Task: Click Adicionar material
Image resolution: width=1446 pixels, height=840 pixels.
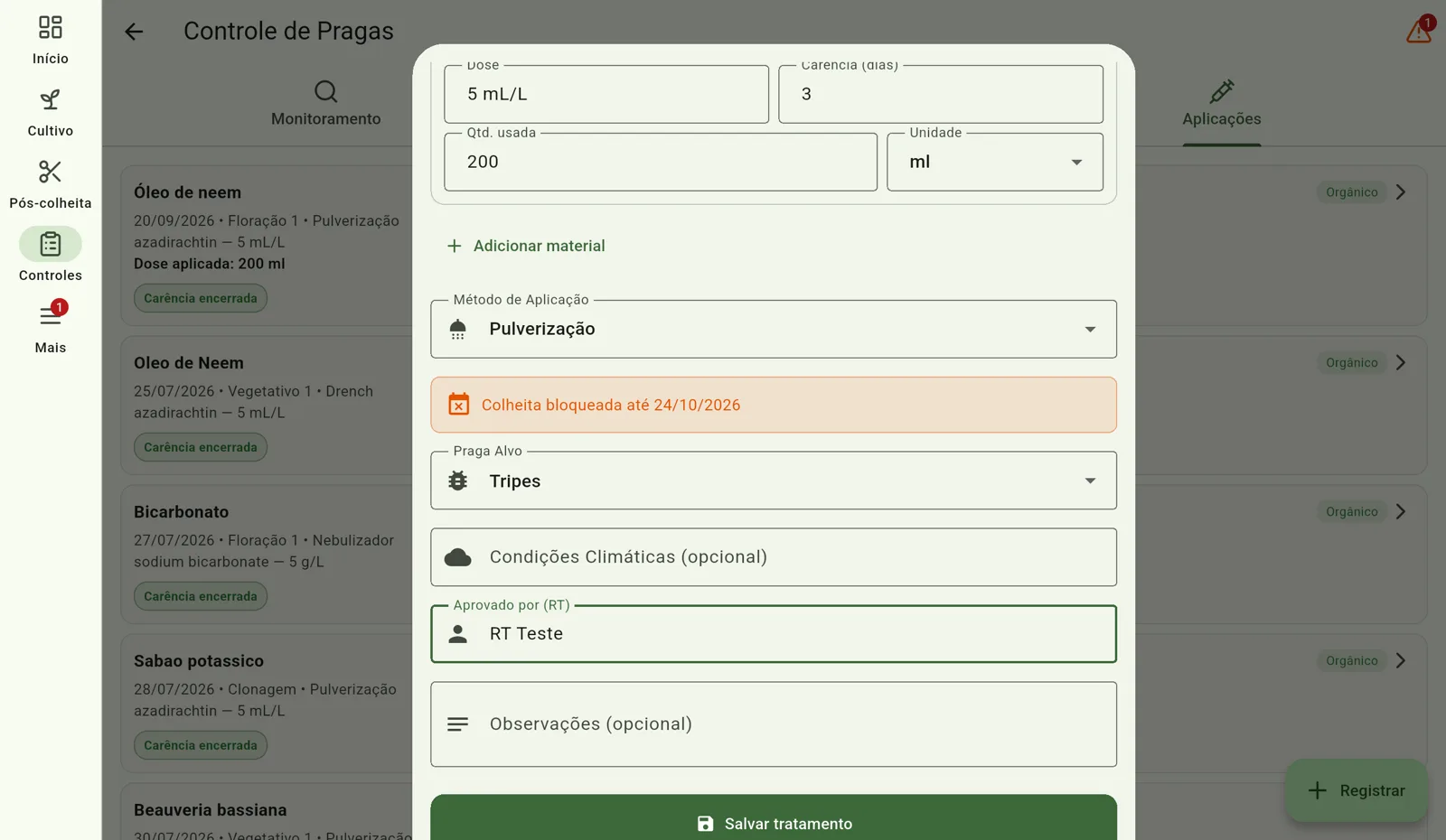Action: (x=526, y=246)
